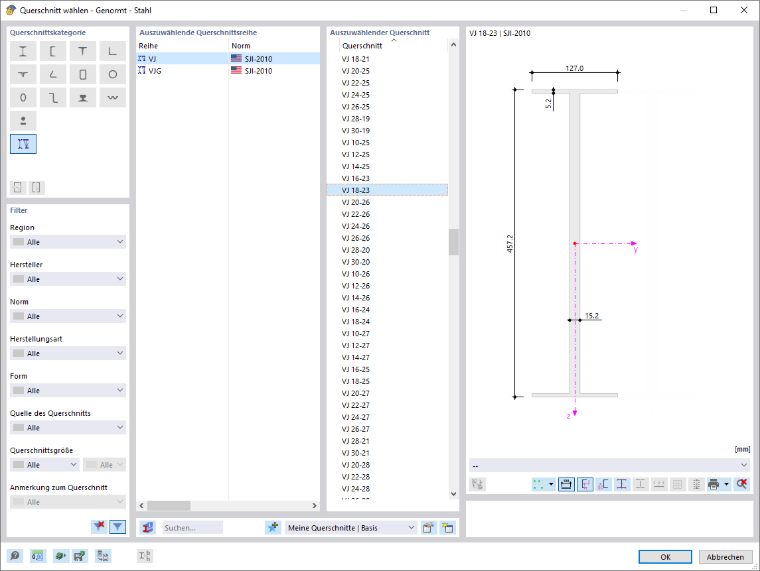Viewport: 760px width, 571px height.
Task: Sort by Norm column header
Action: 274,46
